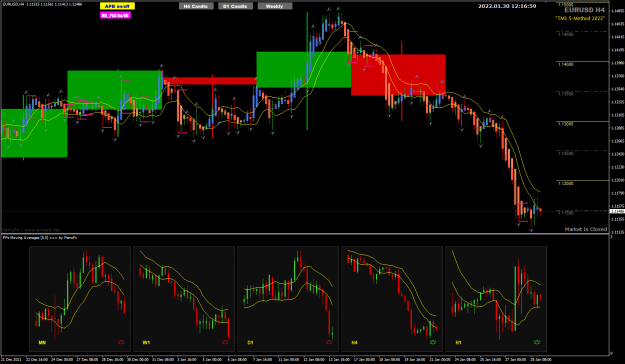Click the yellow H1 timeframe label
This screenshot has height=364, width=625.
(x=458, y=342)
